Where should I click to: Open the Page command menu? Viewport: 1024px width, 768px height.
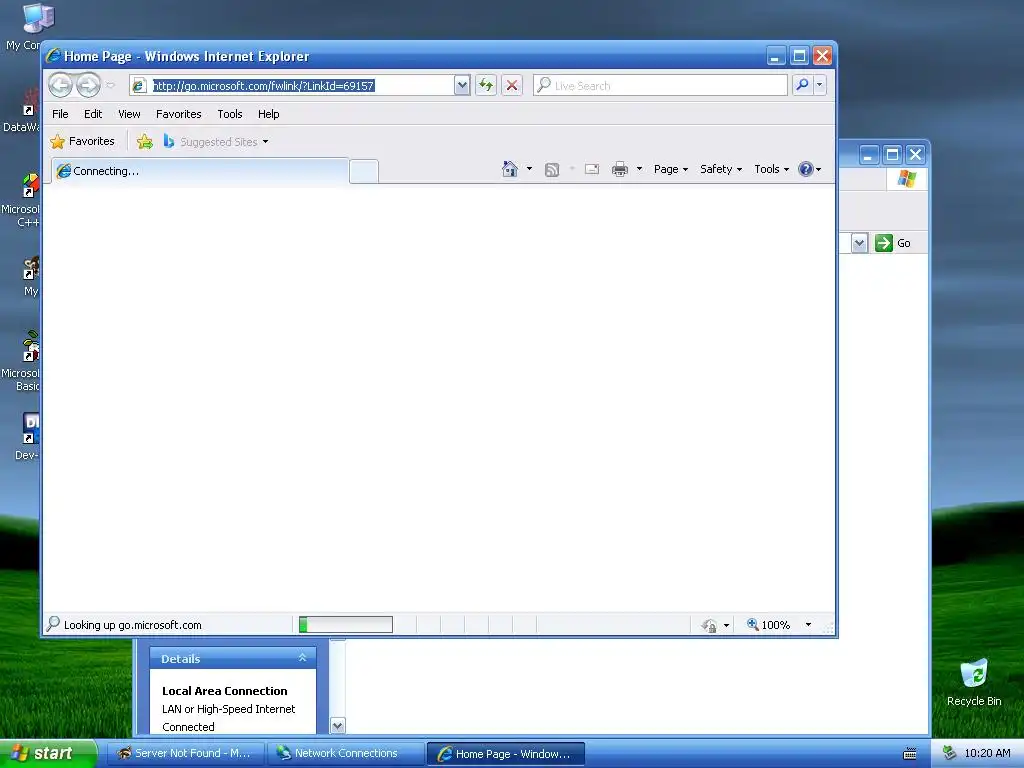coord(671,169)
